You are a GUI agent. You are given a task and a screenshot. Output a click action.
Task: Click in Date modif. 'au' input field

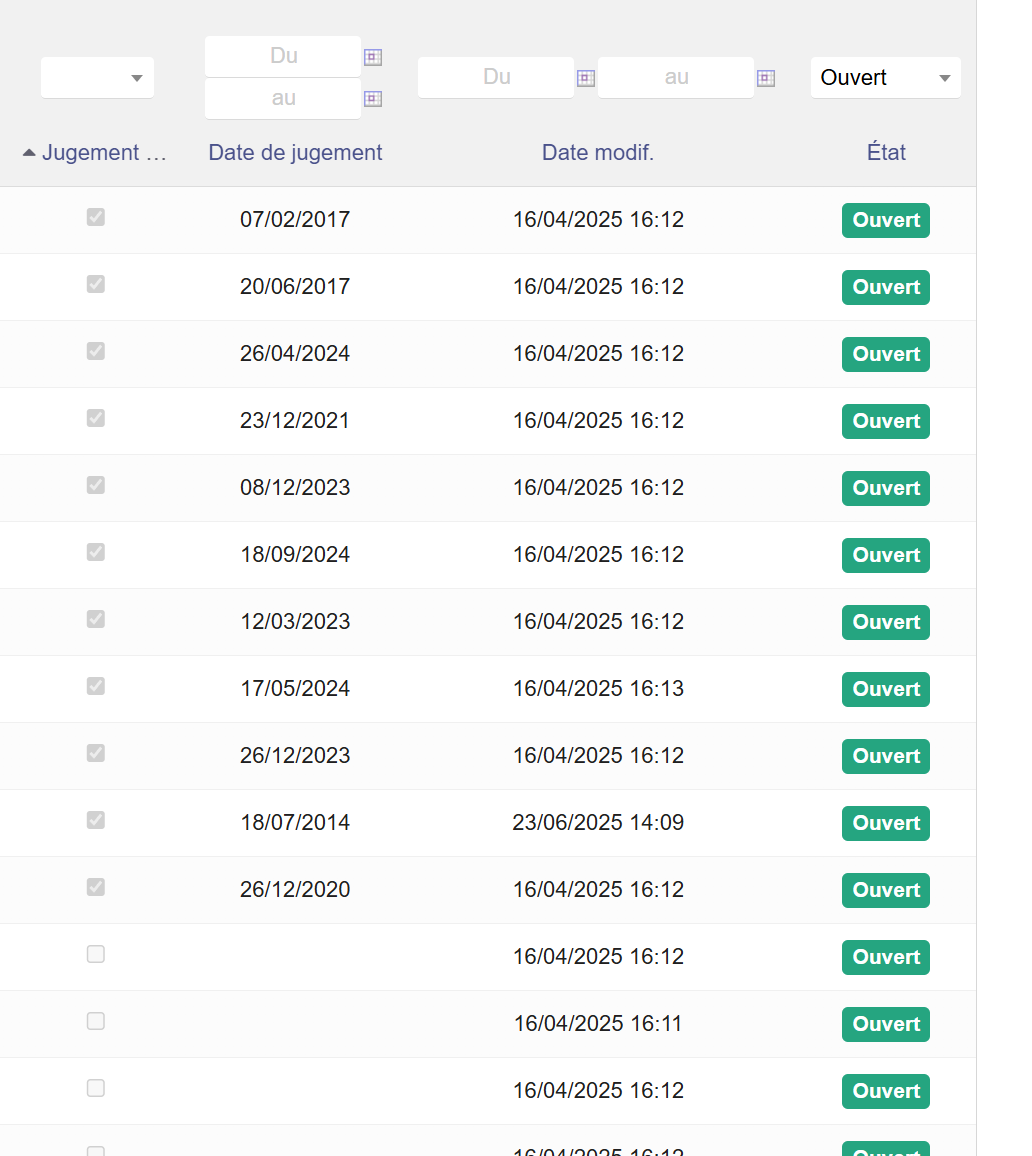point(676,77)
